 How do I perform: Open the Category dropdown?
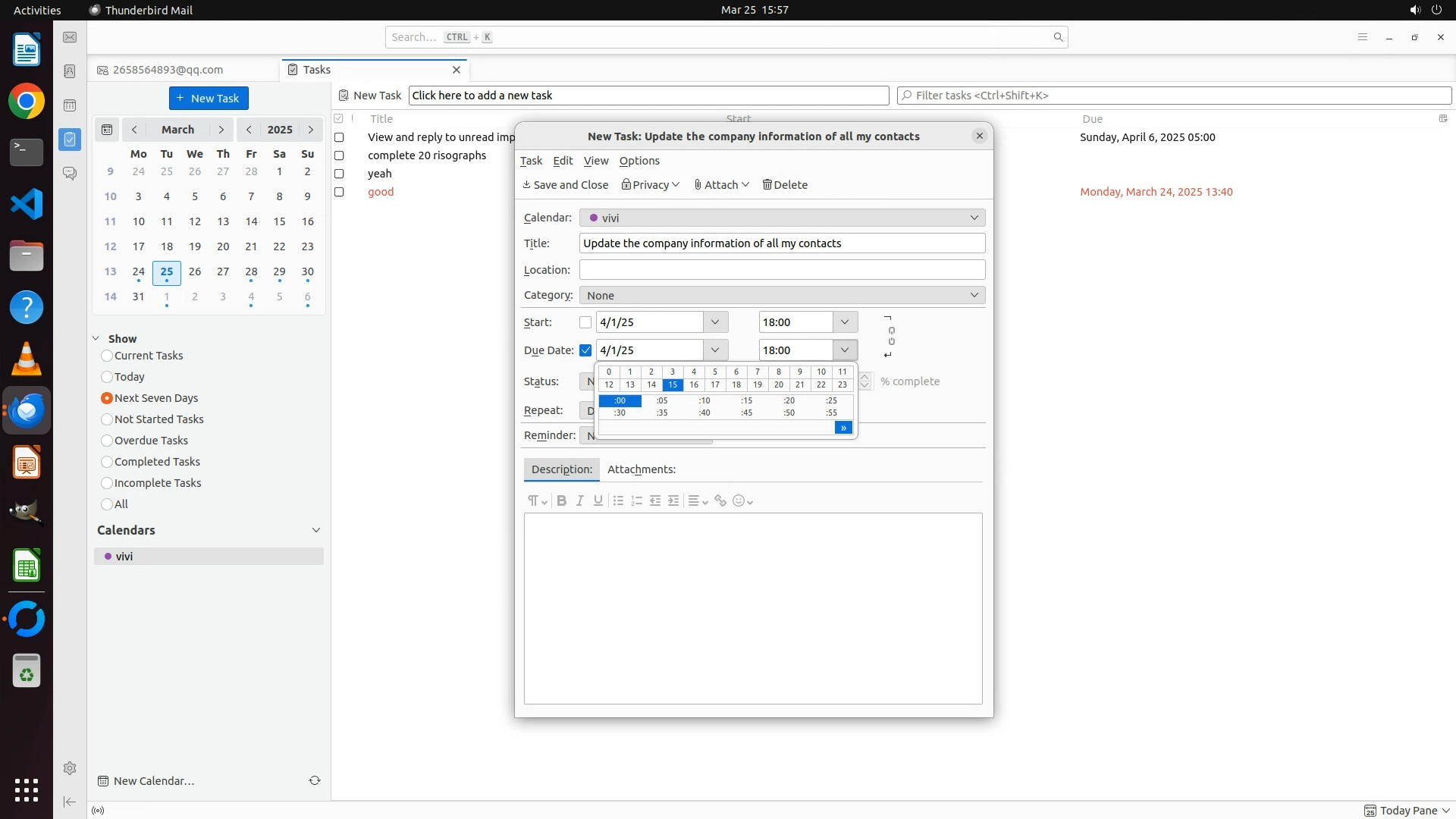782,295
